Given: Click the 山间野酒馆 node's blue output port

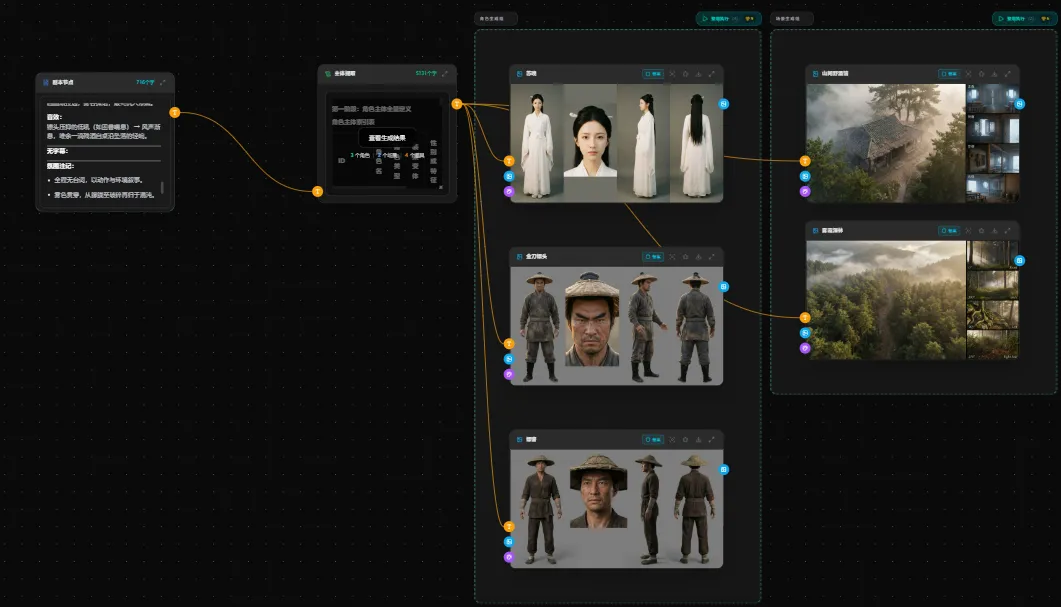Looking at the screenshot, I should [x=1020, y=104].
